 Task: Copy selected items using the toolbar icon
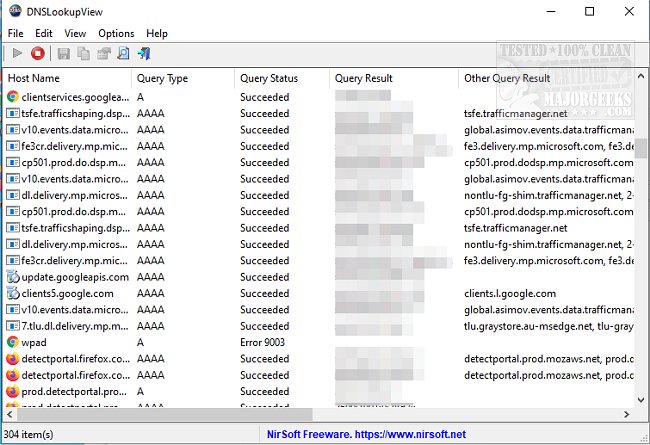pyautogui.click(x=83, y=53)
